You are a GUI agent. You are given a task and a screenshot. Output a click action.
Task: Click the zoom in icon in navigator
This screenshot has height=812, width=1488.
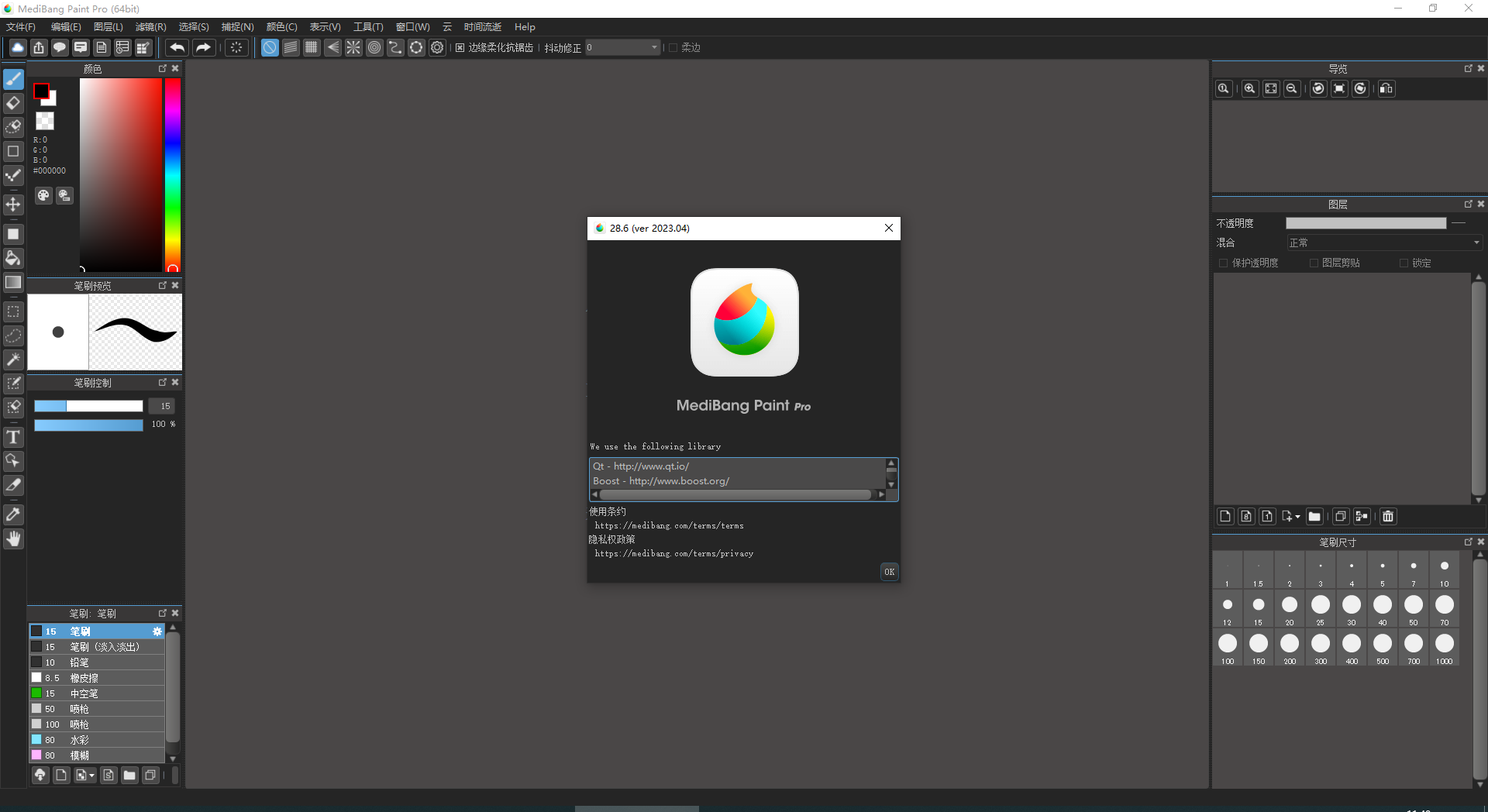(1249, 89)
